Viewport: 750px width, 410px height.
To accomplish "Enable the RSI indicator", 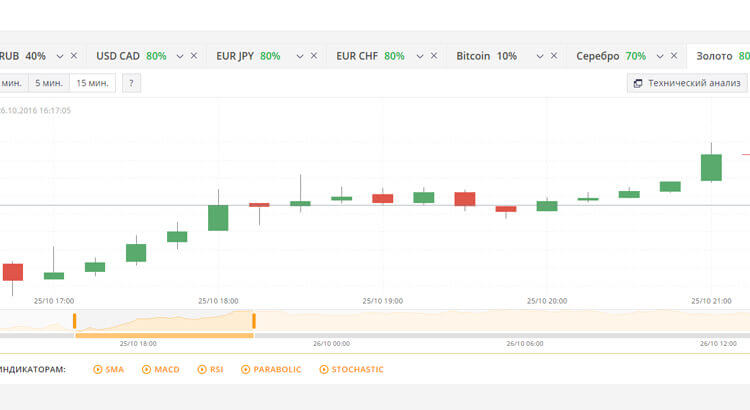I will click(210, 369).
